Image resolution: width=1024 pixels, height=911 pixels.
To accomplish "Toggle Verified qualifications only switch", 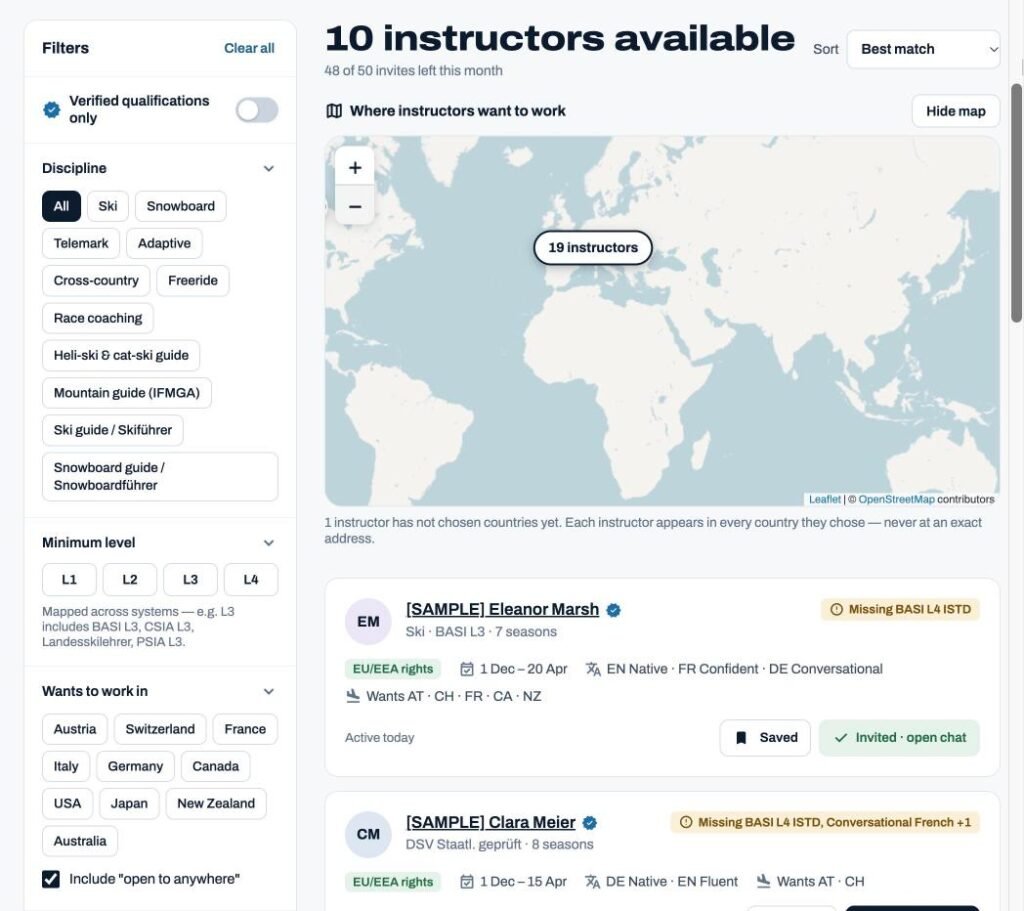I will coord(257,110).
